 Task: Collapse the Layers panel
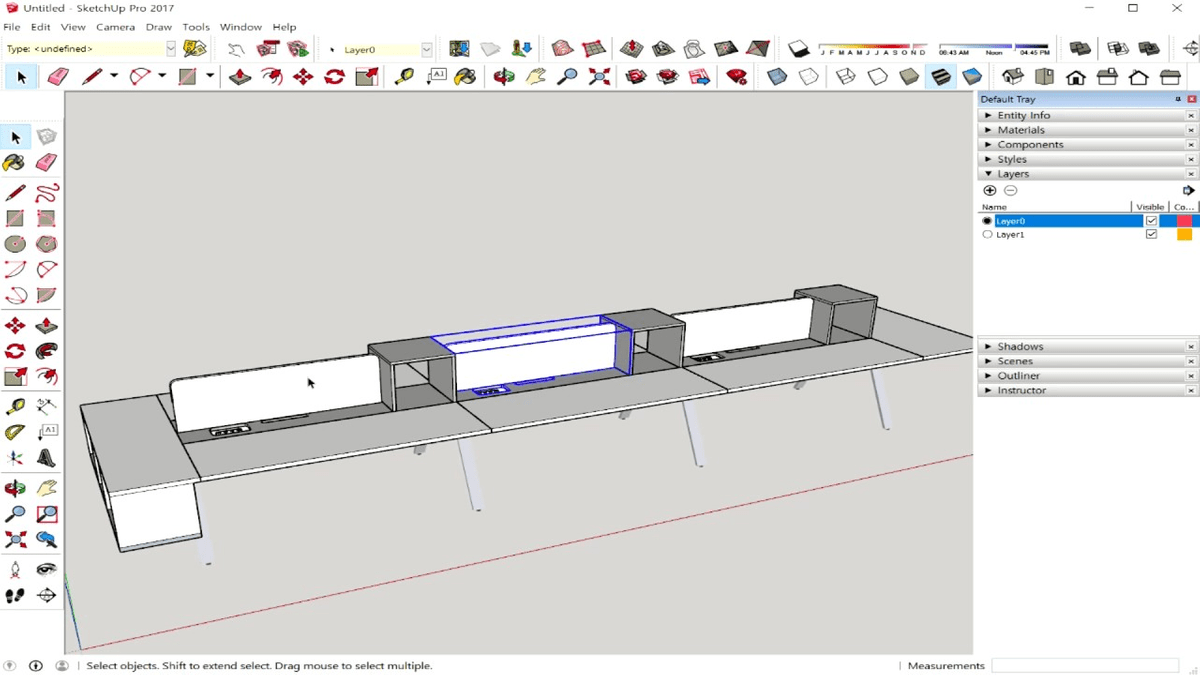coord(989,173)
